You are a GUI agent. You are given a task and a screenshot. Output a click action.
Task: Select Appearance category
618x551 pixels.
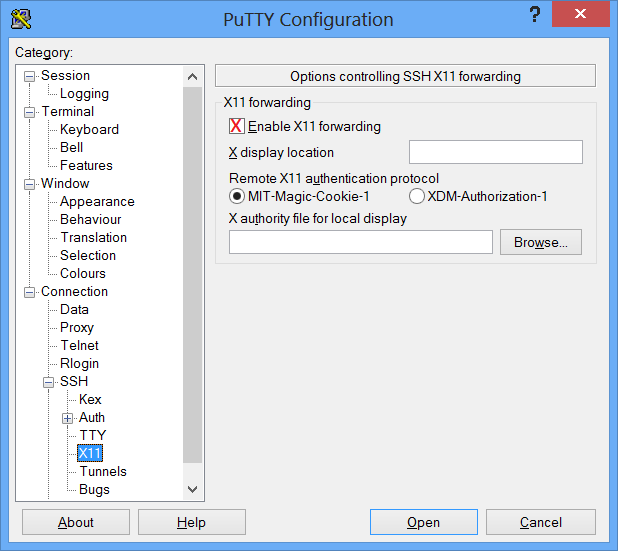tap(97, 202)
